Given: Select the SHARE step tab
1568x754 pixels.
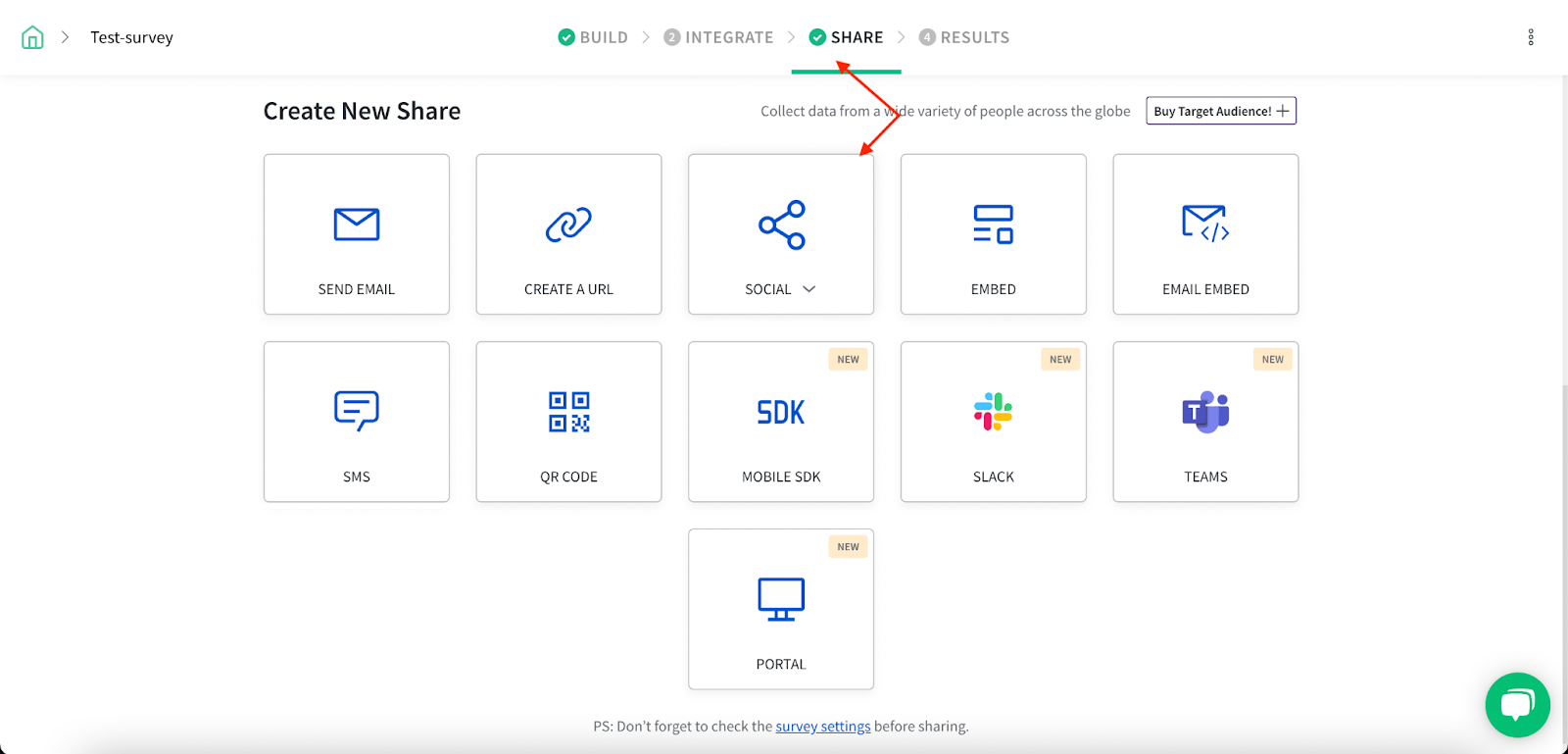Looking at the screenshot, I should (x=846, y=37).
